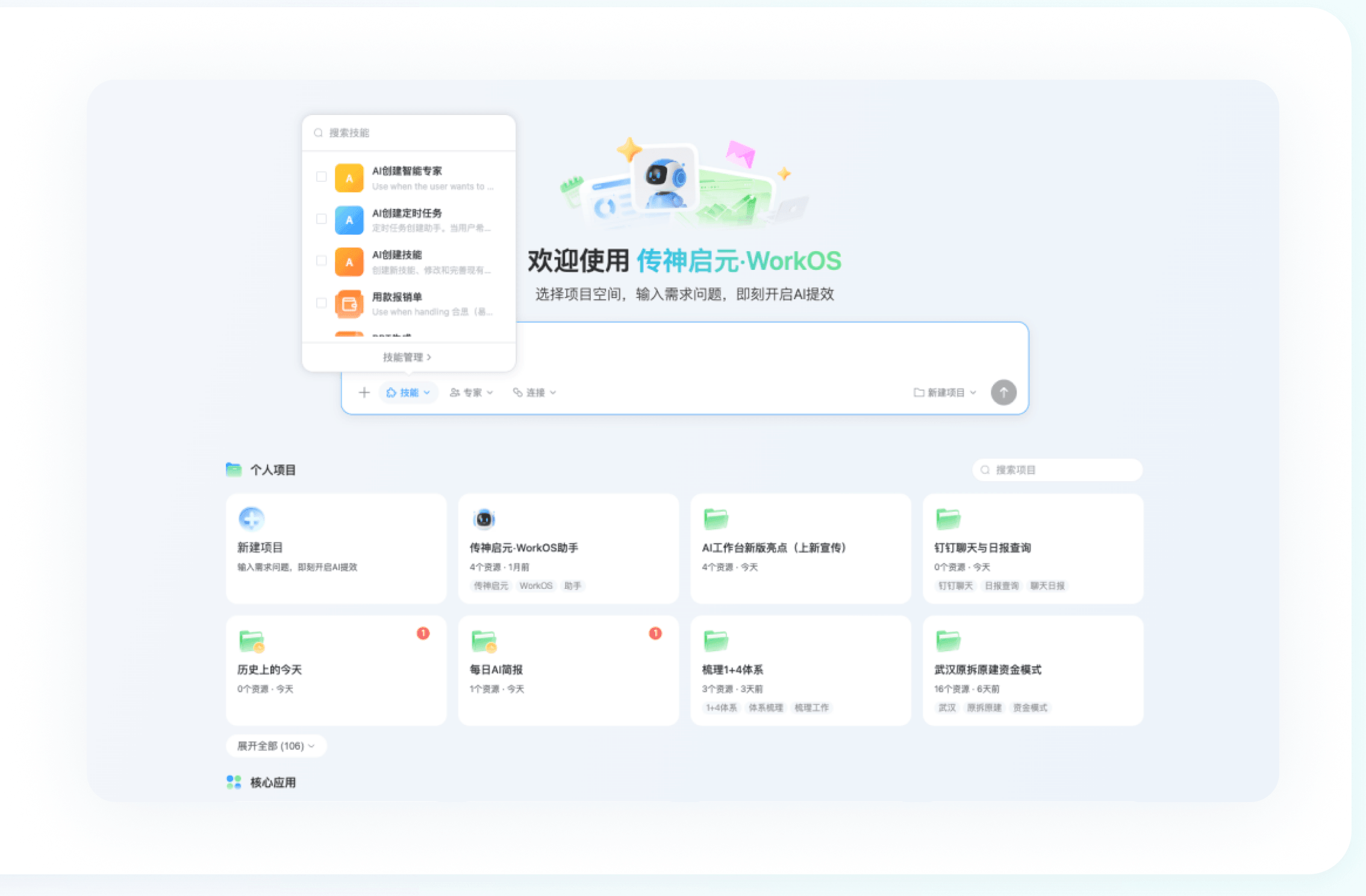This screenshot has height=896, width=1366.
Task: Click the 钉钉聊天与日报查询 folder icon
Action: [x=948, y=518]
